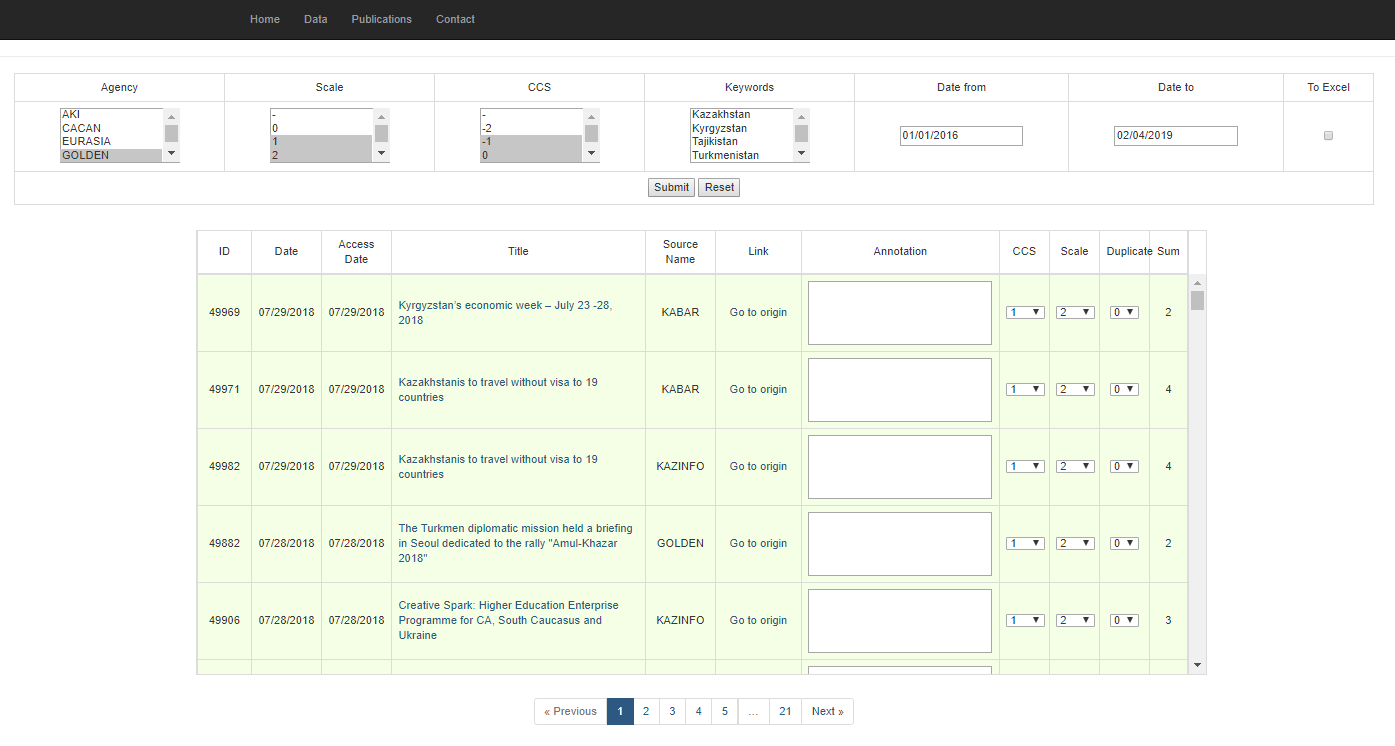Select the Turkmenistan keyword
1395x746 pixels.
pyautogui.click(x=741, y=155)
